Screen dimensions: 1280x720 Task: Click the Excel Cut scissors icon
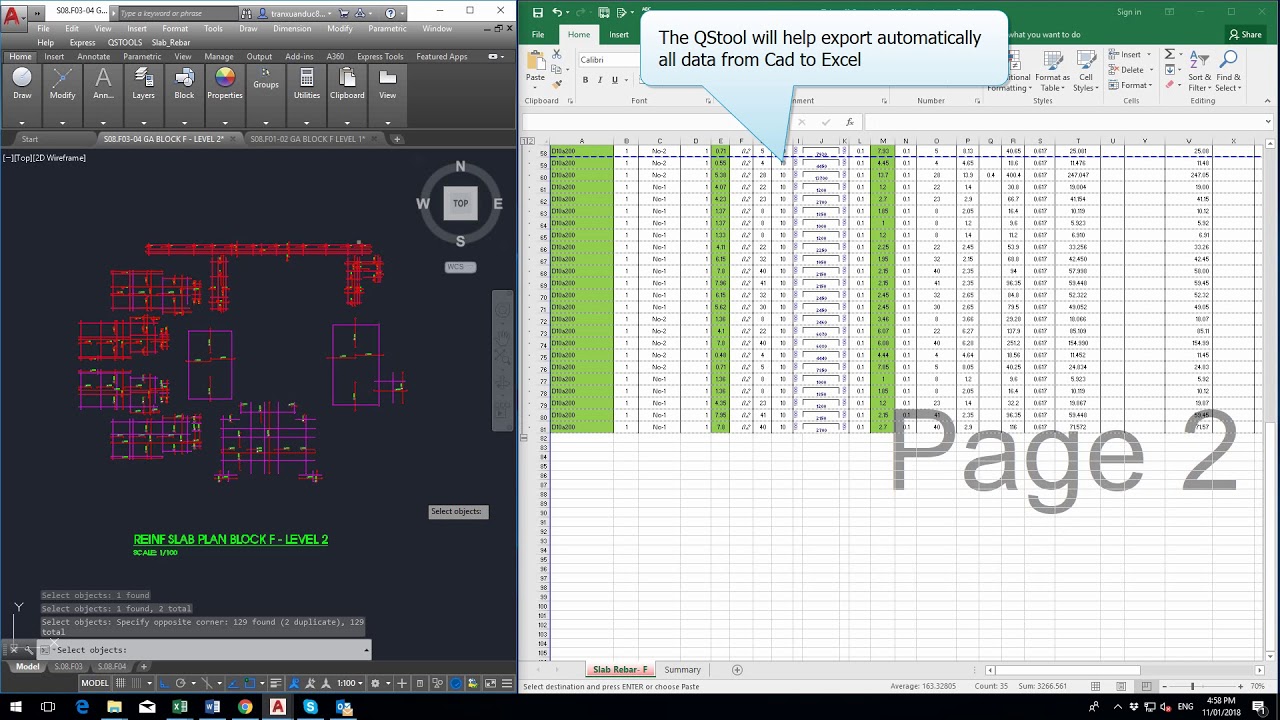point(556,54)
